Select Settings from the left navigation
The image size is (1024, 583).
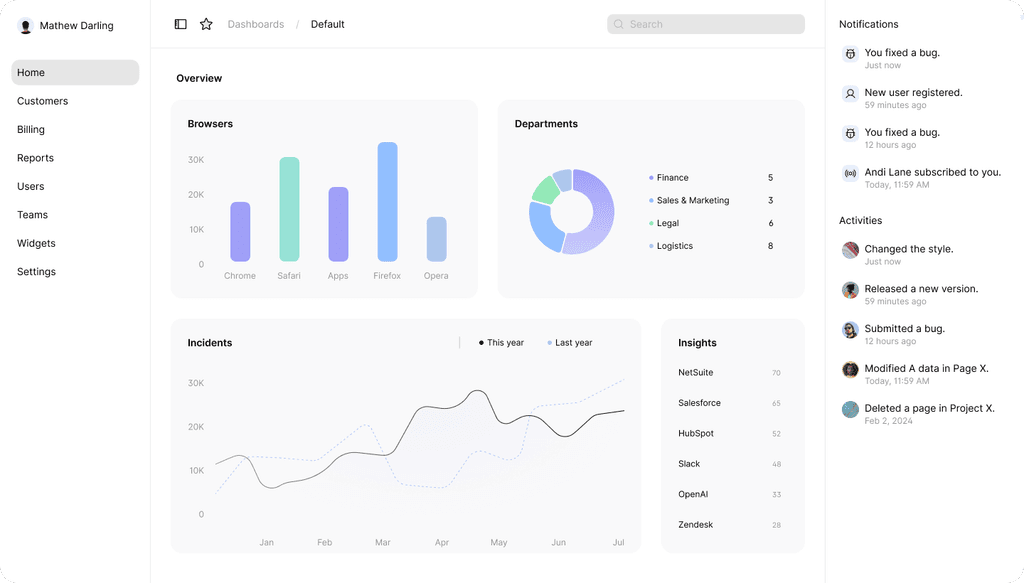37,272
